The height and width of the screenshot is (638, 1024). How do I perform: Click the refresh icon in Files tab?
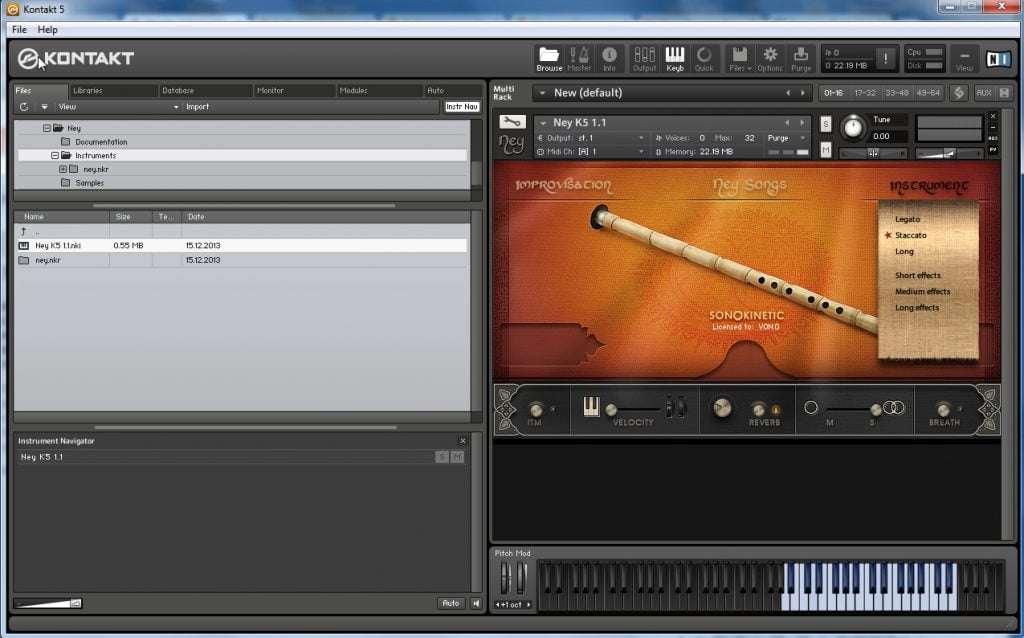click(24, 107)
